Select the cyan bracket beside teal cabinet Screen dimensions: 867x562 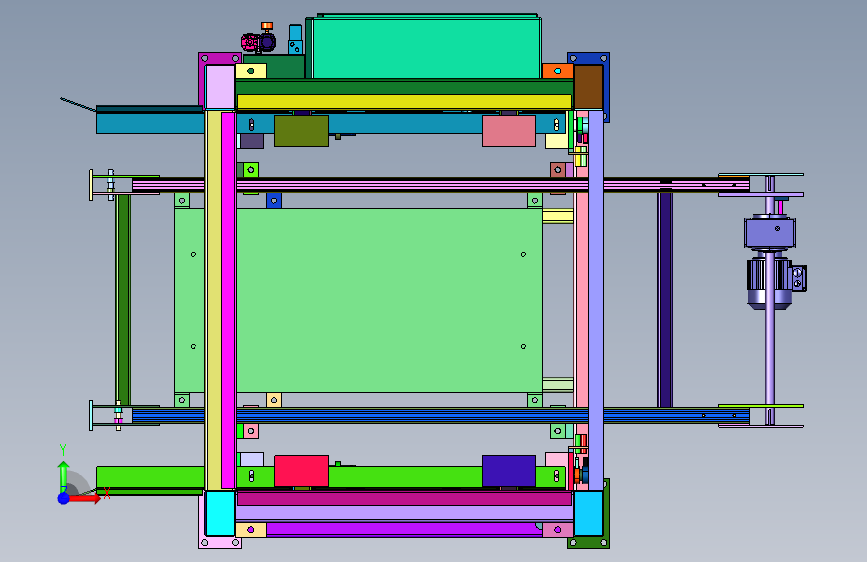pyautogui.click(x=295, y=39)
